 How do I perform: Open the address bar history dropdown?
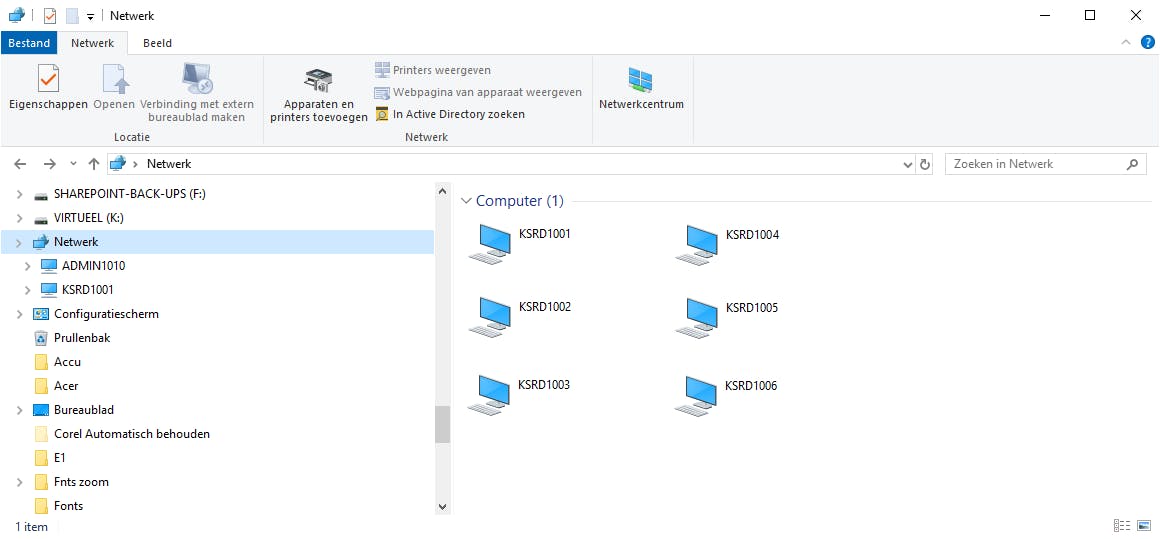click(x=908, y=164)
